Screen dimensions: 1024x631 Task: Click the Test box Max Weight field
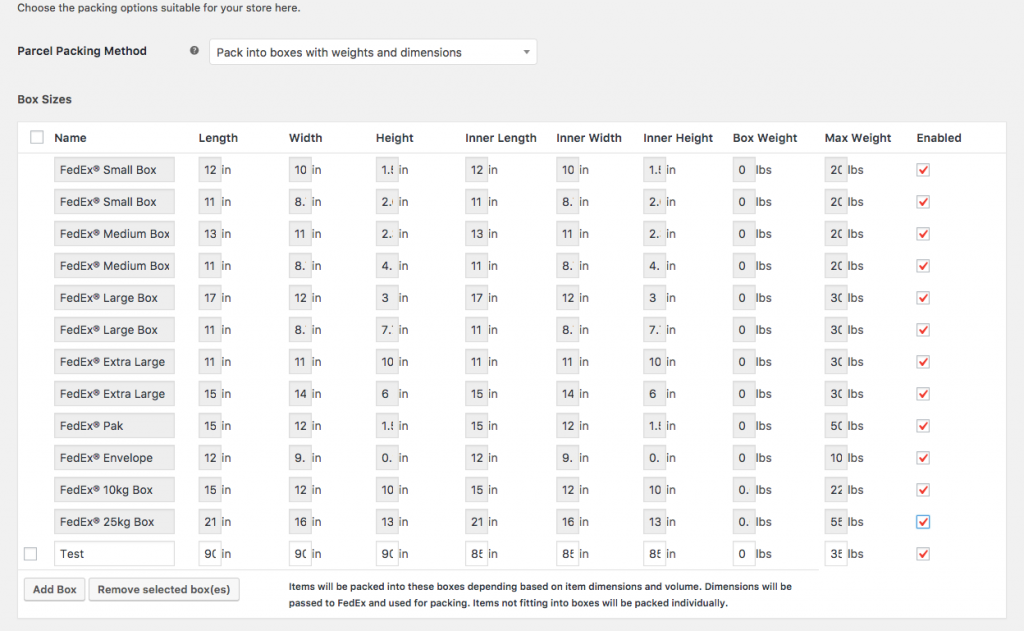coord(836,554)
